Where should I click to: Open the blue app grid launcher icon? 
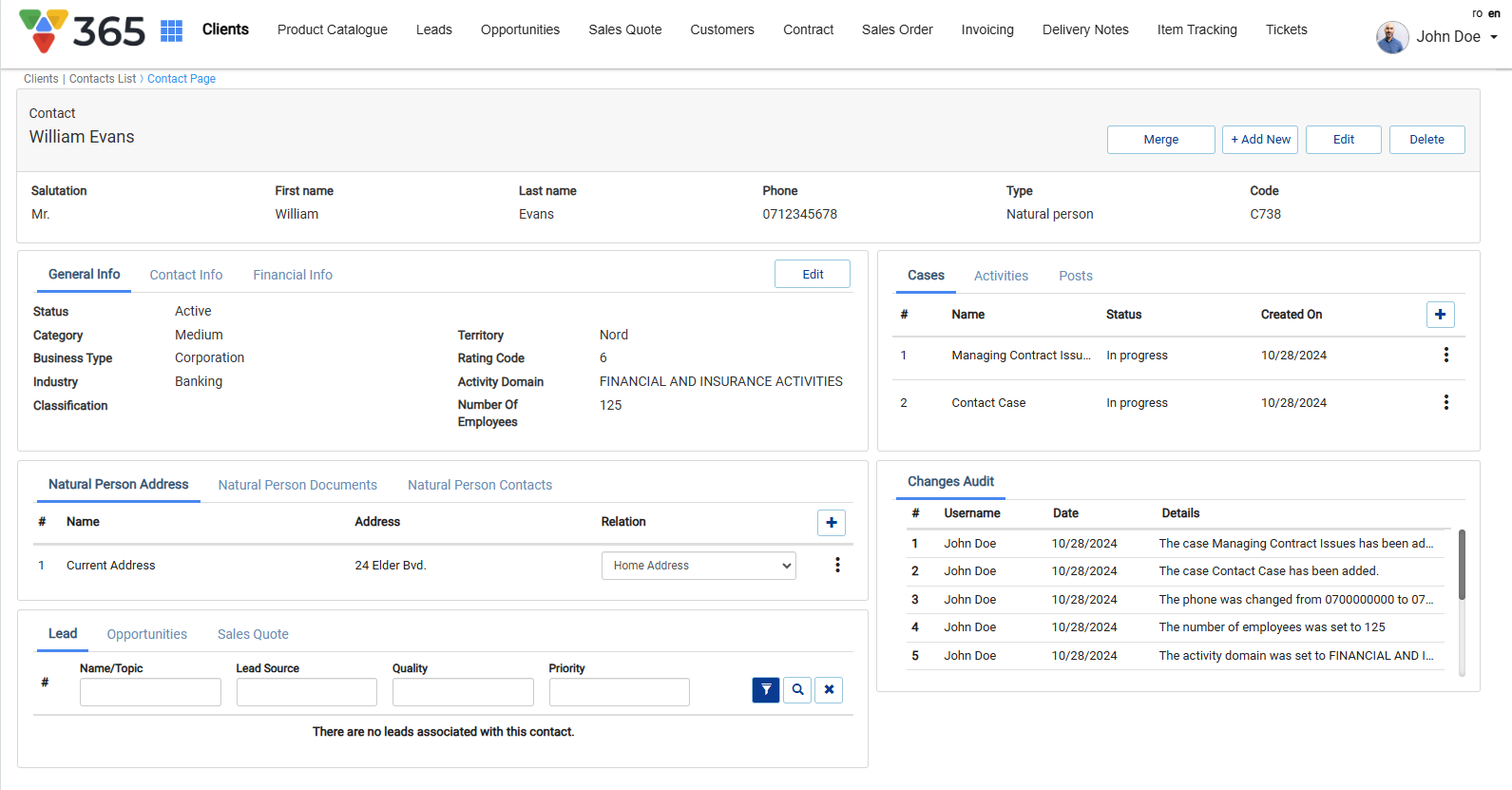[x=171, y=30]
